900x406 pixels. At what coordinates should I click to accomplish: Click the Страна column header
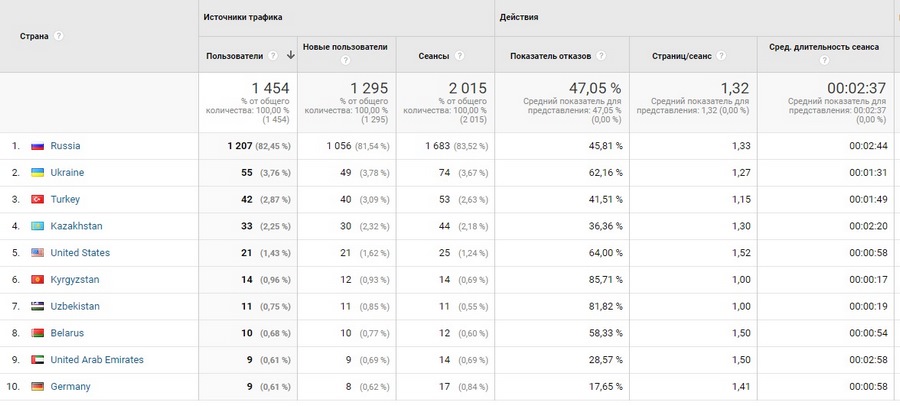tap(34, 36)
